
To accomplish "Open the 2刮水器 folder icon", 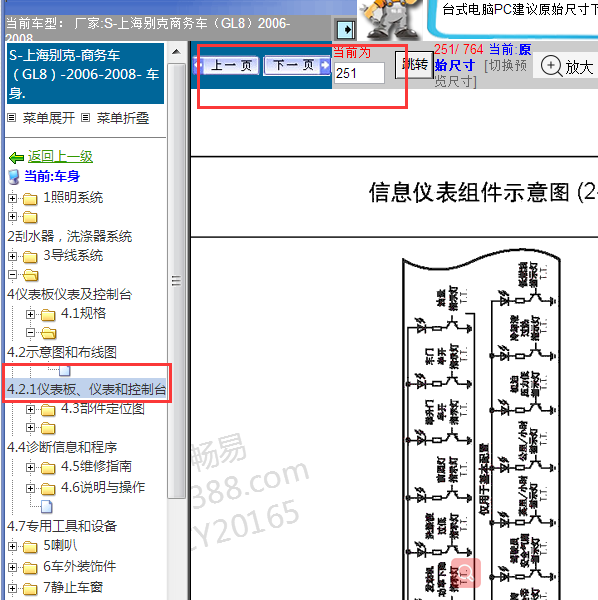I will (30, 217).
